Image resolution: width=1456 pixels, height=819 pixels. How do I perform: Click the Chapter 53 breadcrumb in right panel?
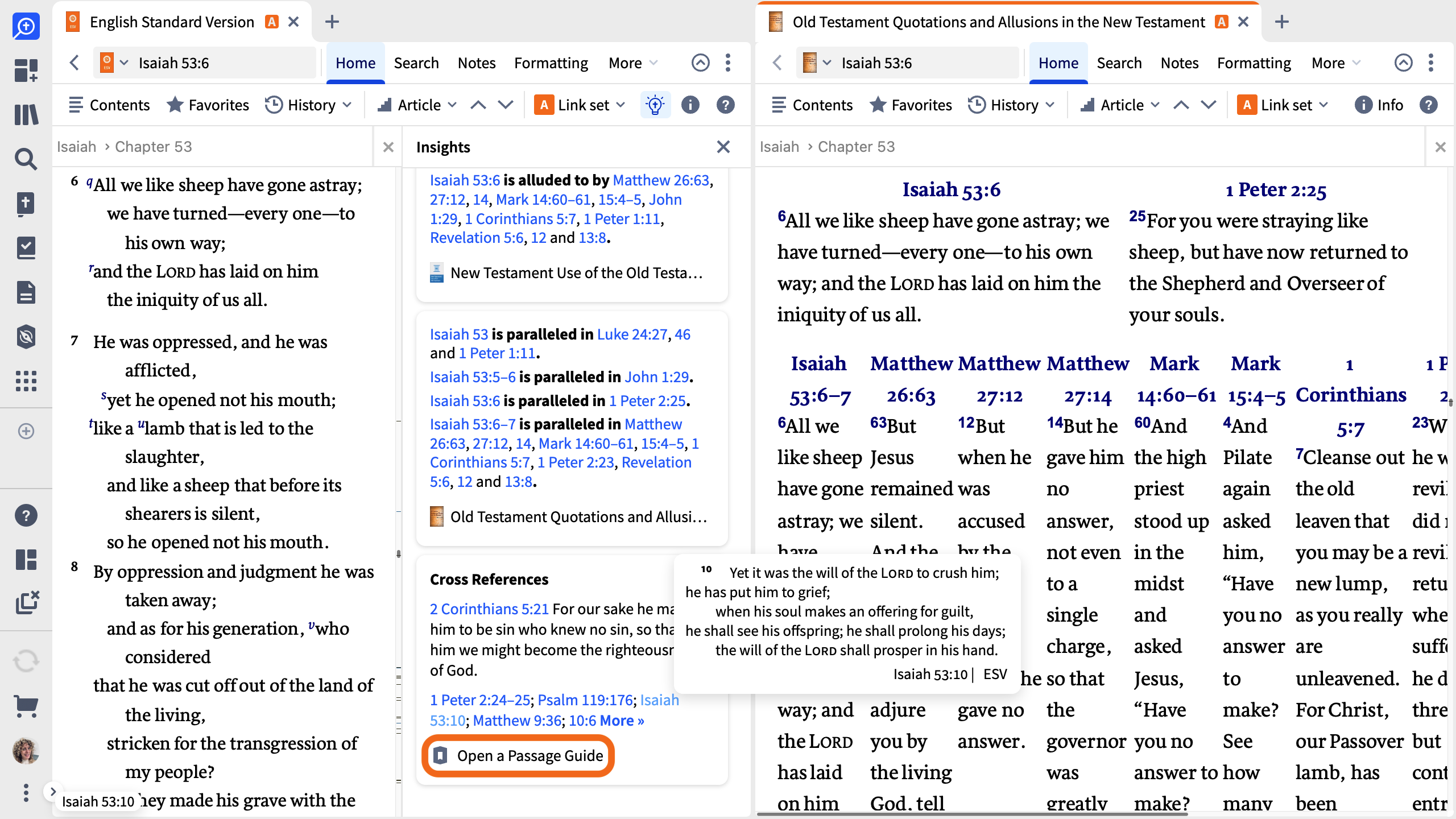[x=856, y=147]
